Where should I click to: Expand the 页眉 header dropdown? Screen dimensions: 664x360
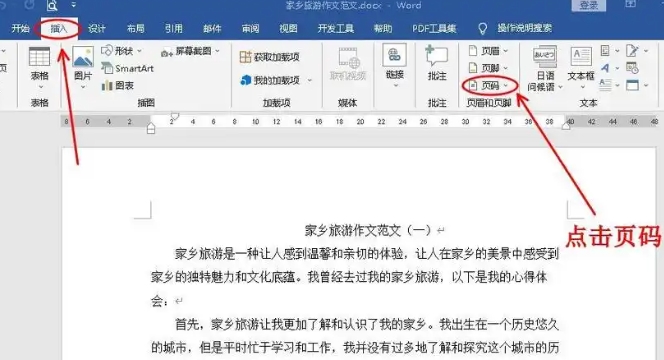pyautogui.click(x=506, y=51)
